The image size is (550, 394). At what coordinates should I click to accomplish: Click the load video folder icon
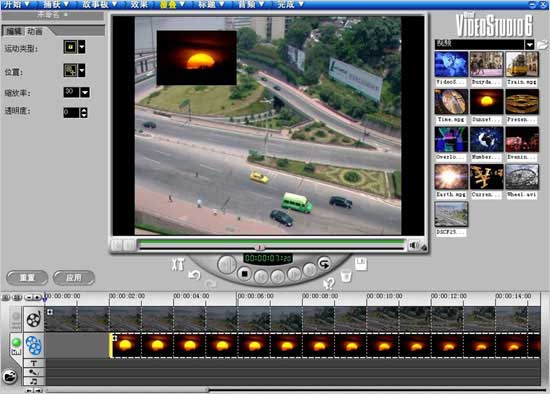tap(542, 45)
